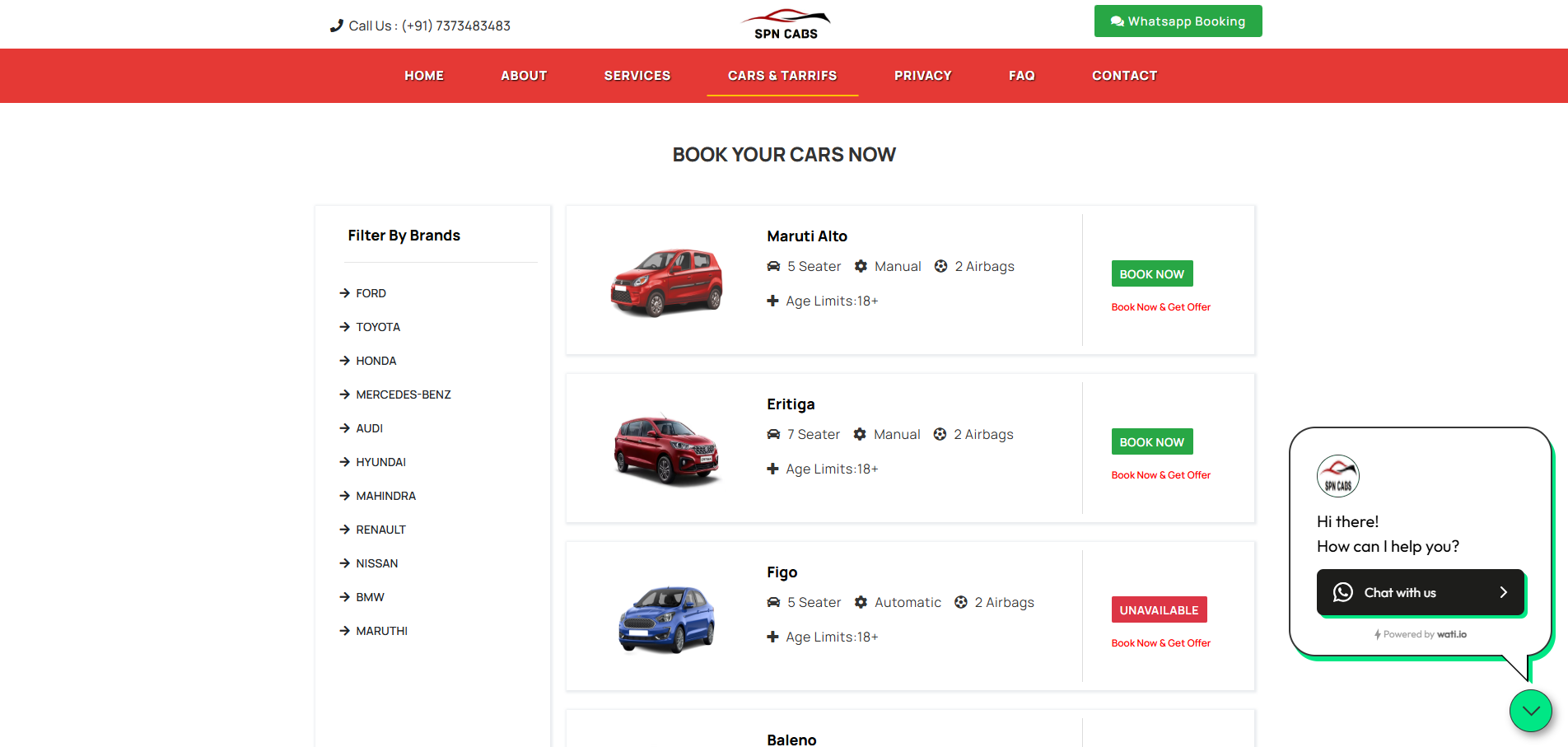Click the Figo car title

tap(782, 572)
